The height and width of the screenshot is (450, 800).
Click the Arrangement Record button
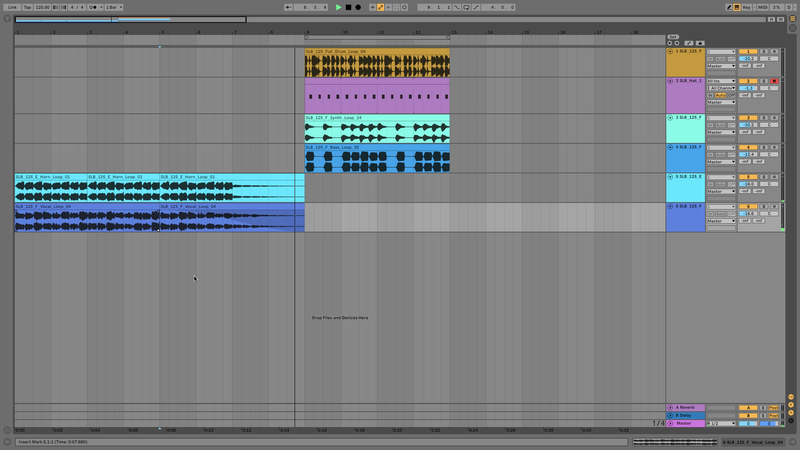click(358, 7)
